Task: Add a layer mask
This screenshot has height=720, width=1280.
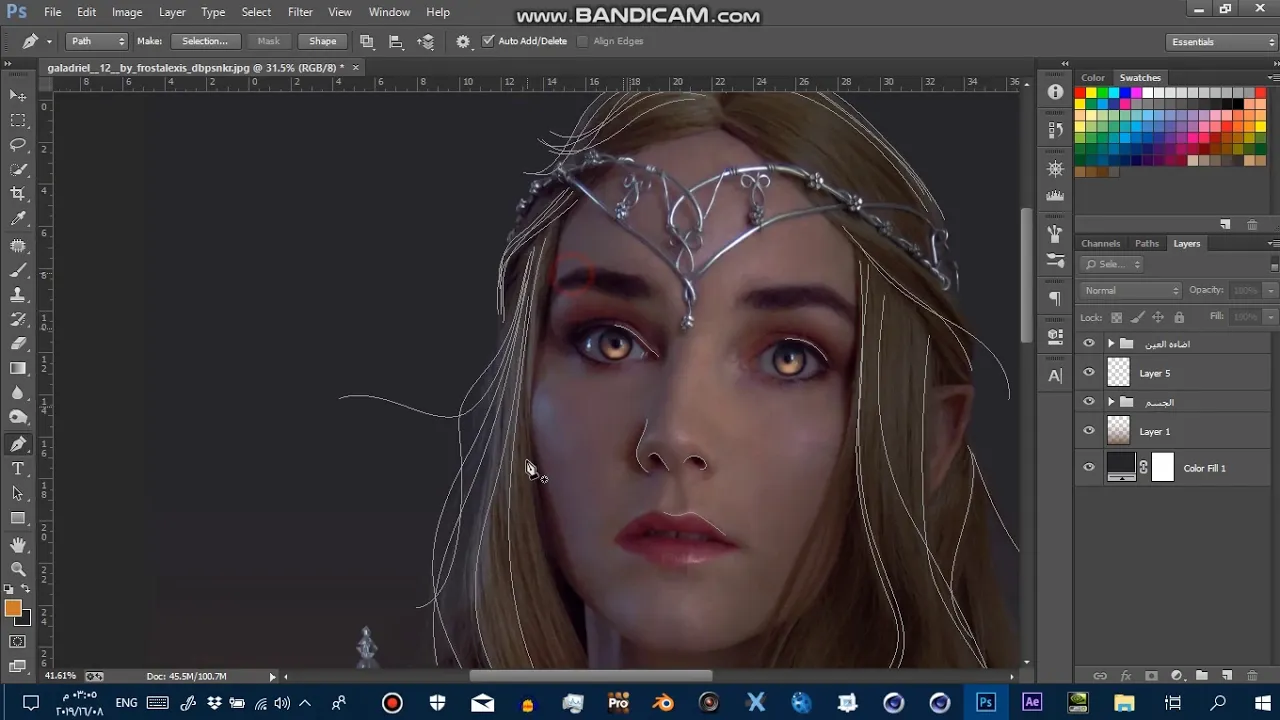Action: coord(1151,676)
